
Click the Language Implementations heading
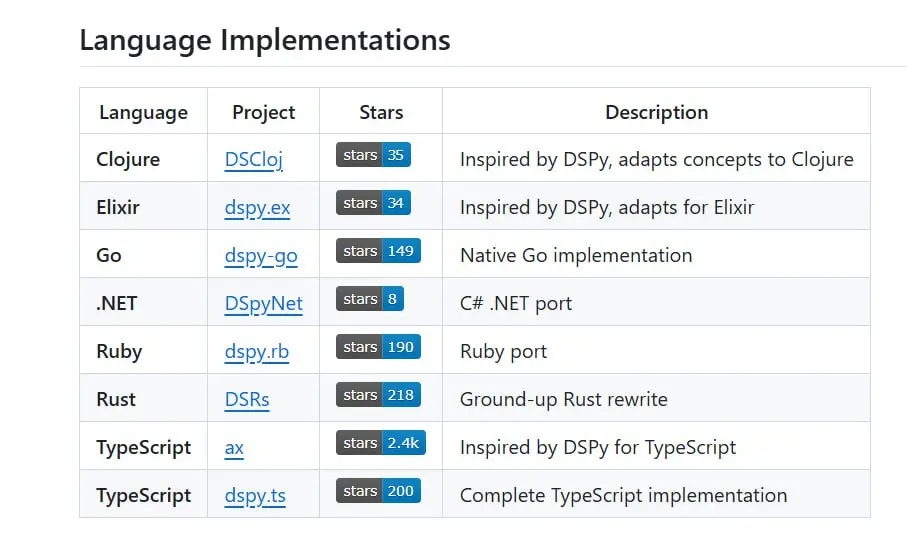click(x=265, y=40)
